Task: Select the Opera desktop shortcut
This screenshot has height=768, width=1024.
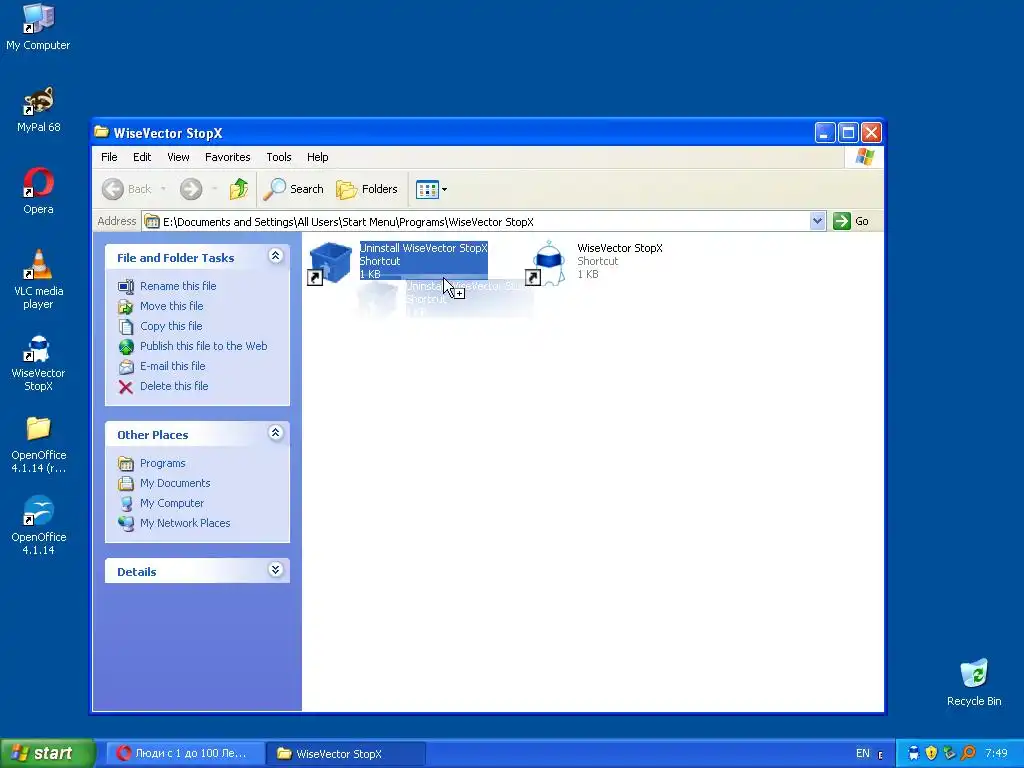Action: tap(38, 191)
